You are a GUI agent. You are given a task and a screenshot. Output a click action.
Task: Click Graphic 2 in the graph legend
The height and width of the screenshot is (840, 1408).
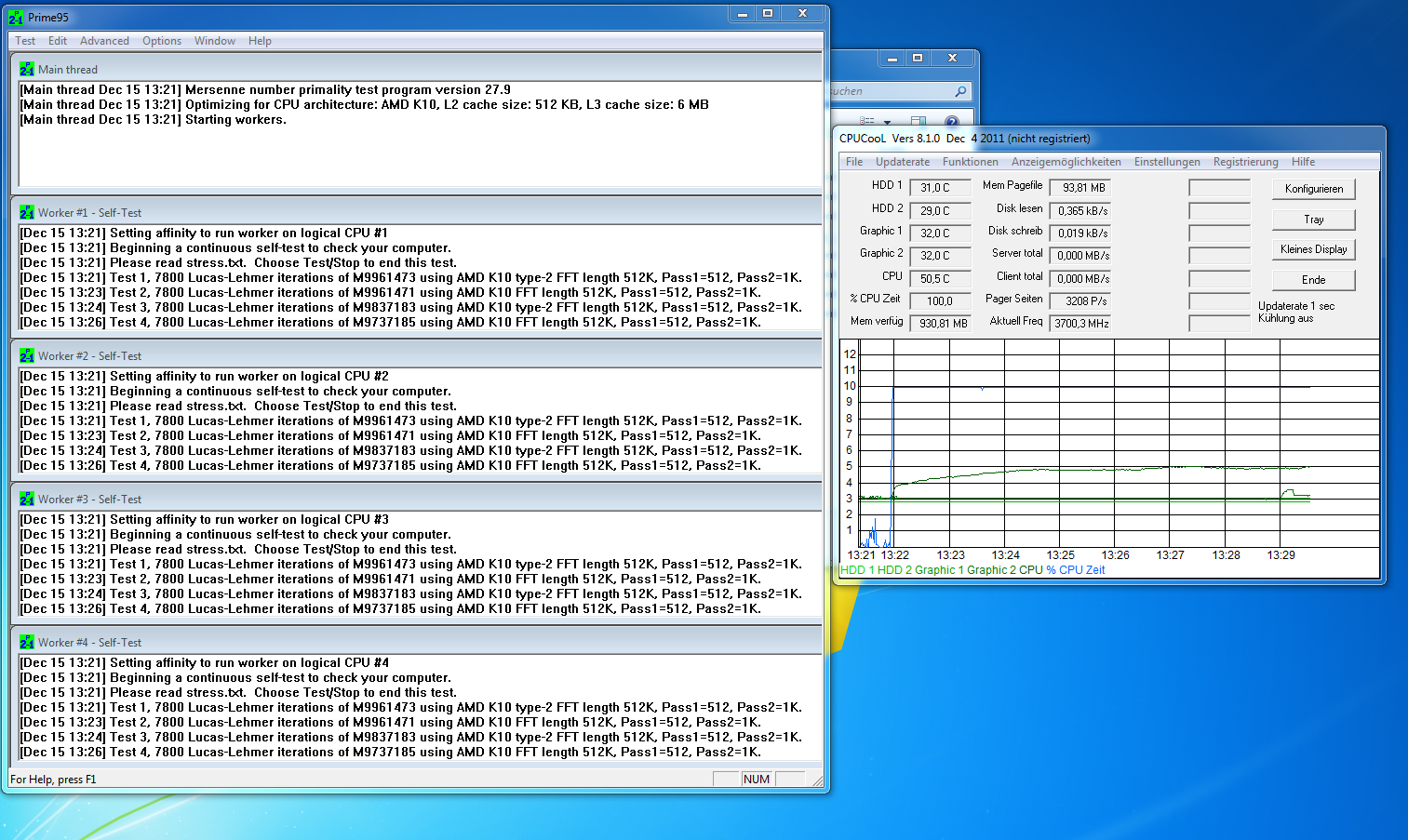pyautogui.click(x=991, y=570)
